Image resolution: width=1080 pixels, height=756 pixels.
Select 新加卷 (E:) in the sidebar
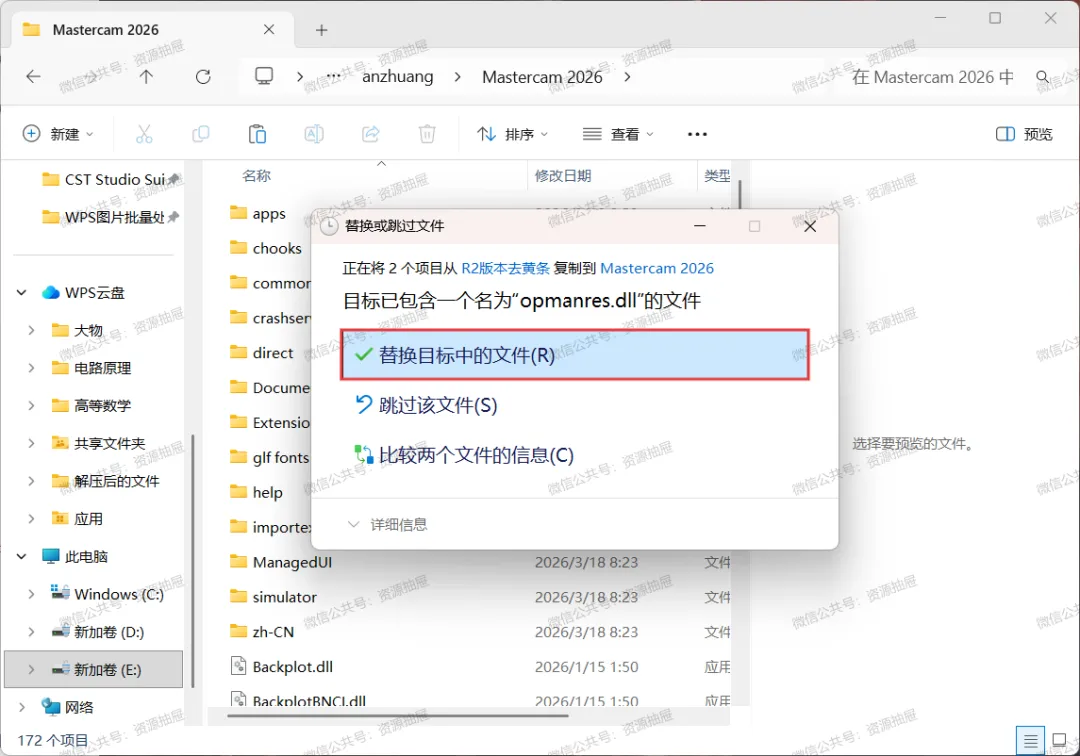(94, 669)
